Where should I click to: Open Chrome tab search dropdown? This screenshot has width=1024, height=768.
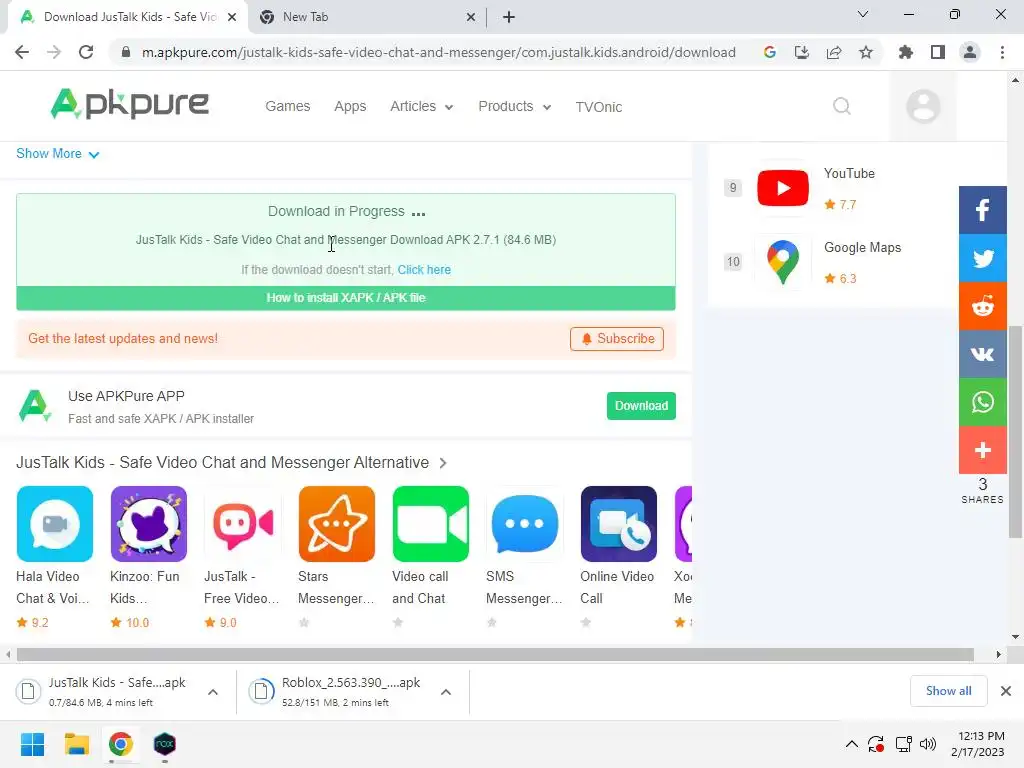click(863, 14)
